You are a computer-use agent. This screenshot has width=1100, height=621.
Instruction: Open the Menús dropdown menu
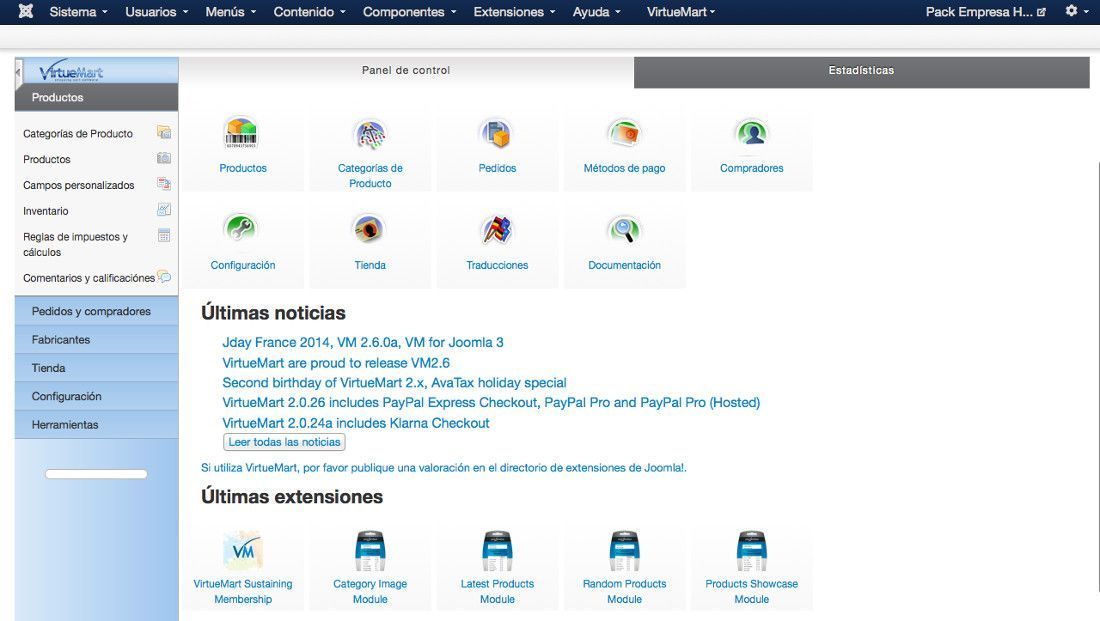pos(231,12)
